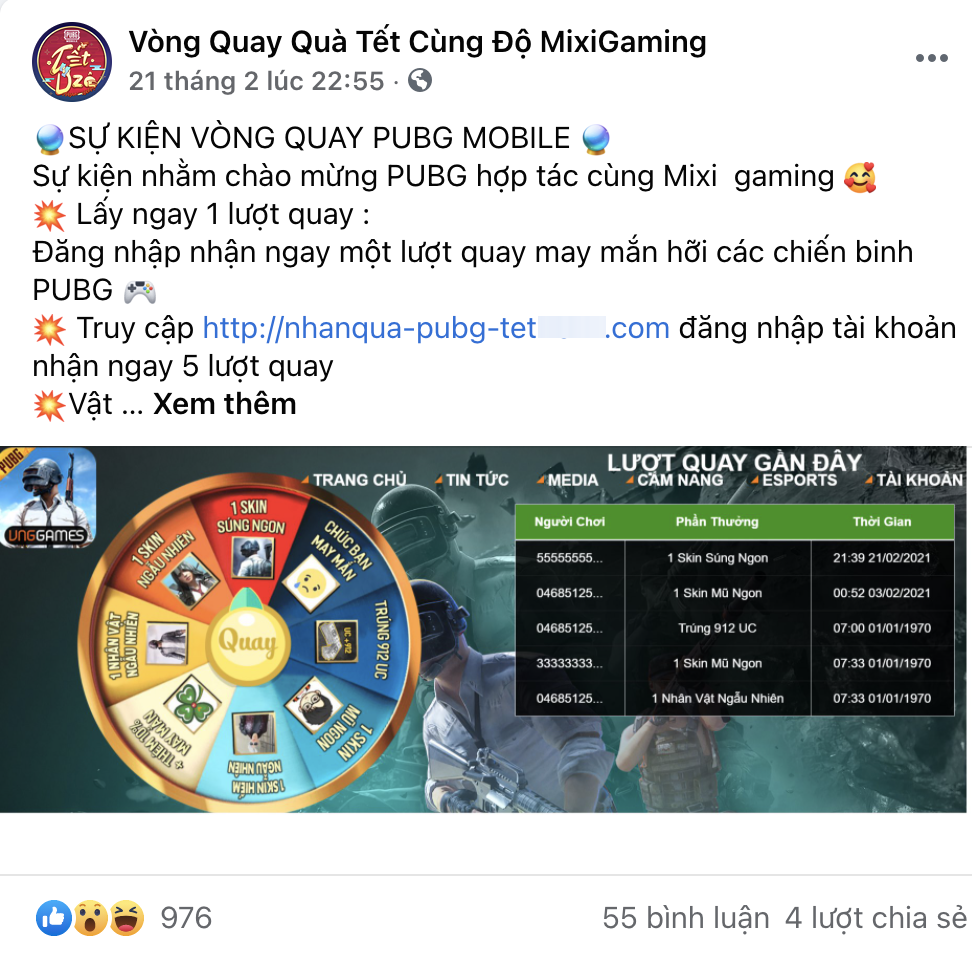The width and height of the screenshot is (972, 956).
Task: Click the globe public audience icon
Action: [x=420, y=81]
